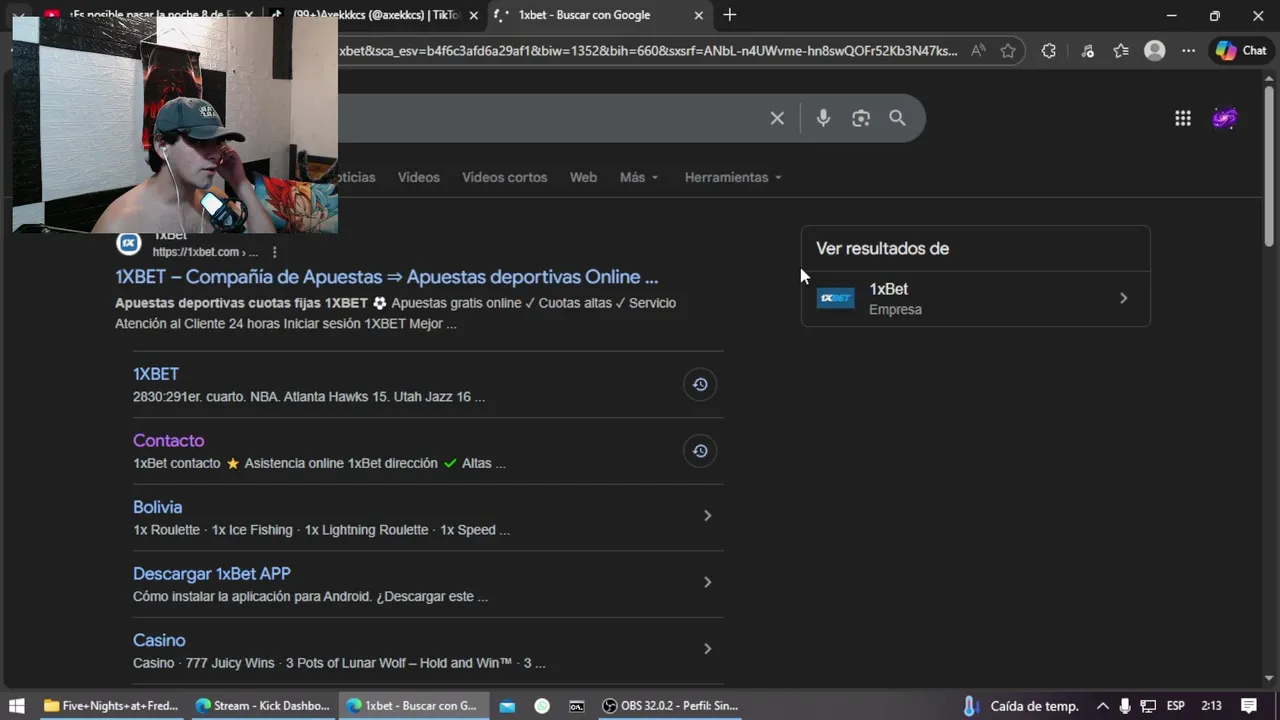Open WhatsApp from the taskbar

(x=542, y=705)
